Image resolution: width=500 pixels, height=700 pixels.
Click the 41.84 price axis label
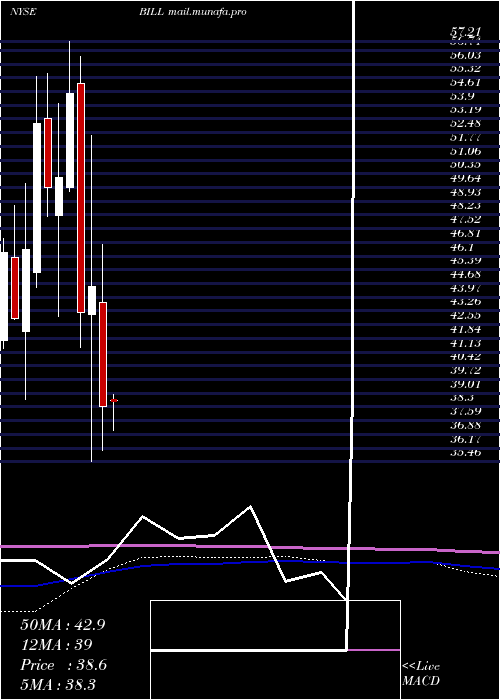click(x=466, y=329)
